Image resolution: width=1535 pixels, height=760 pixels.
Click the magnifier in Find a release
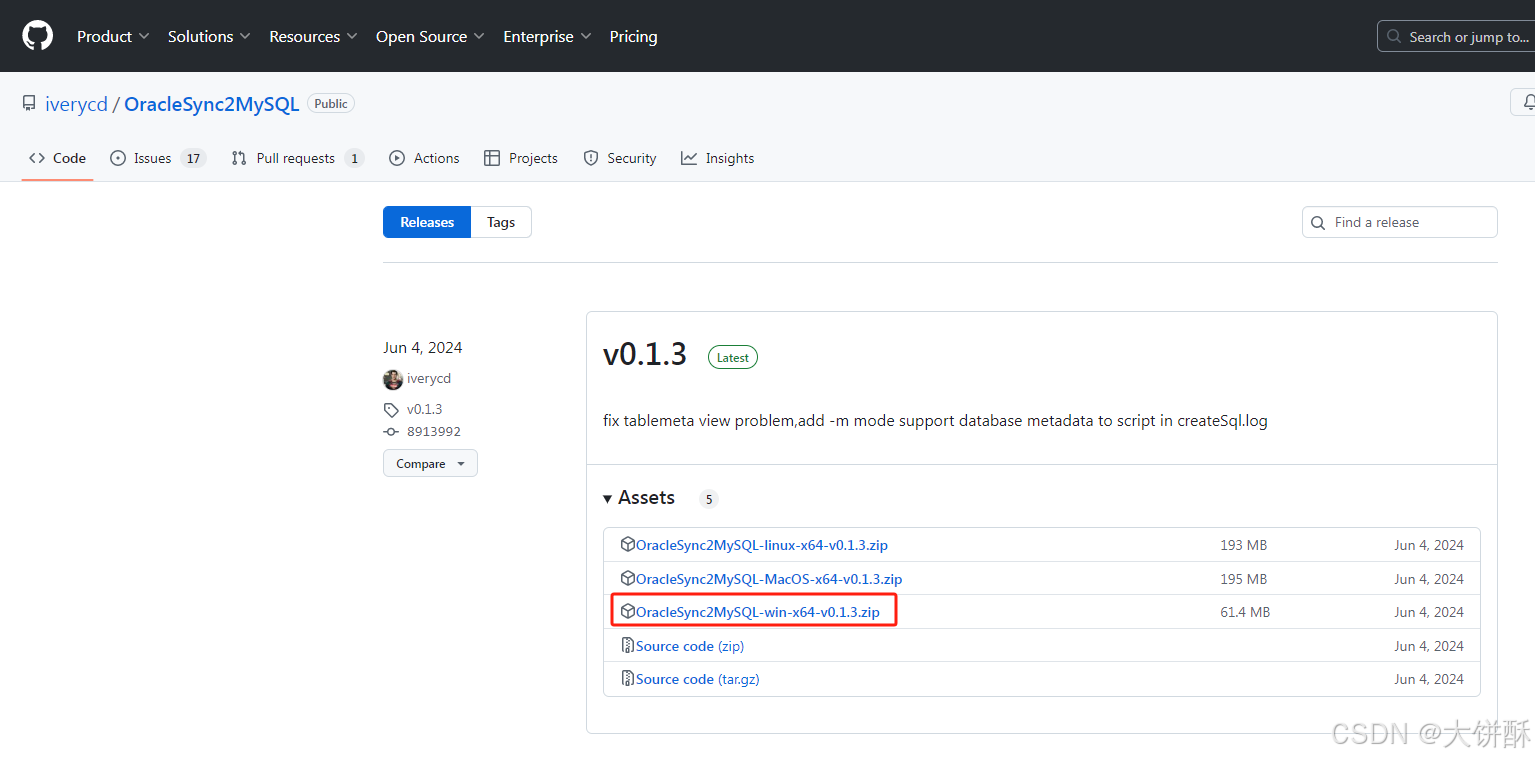pos(1319,222)
